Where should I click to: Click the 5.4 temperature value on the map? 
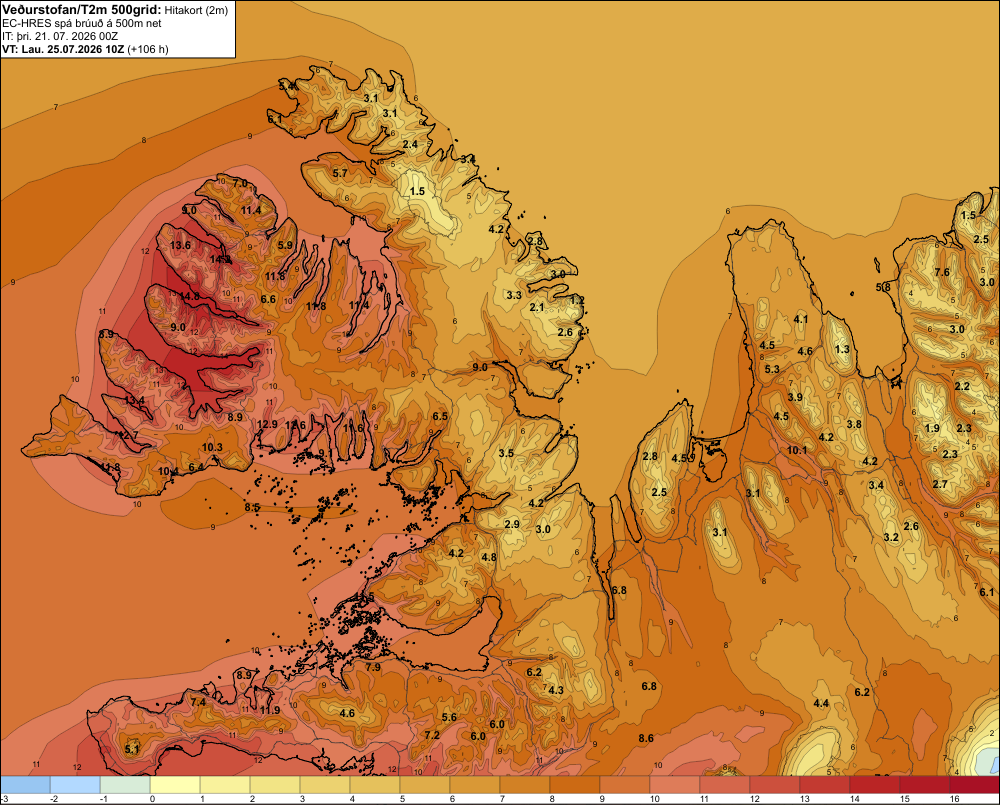pos(287,85)
